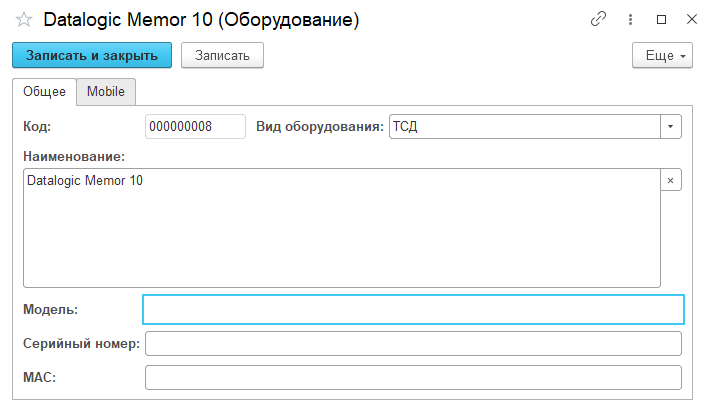Close the Datalogic Memor 10 form
The image size is (704, 406).
(x=691, y=19)
